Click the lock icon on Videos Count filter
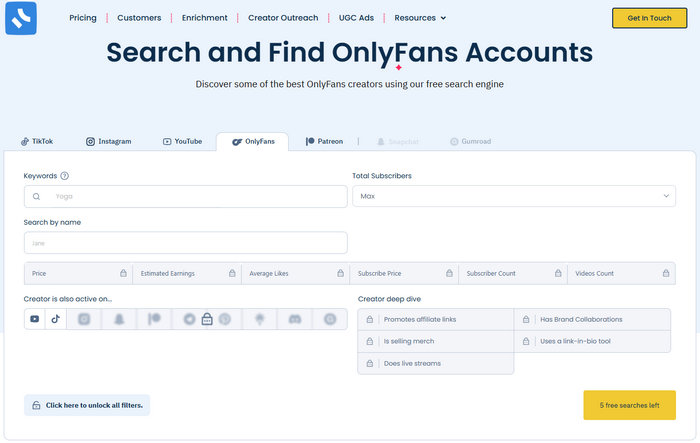 (666, 273)
